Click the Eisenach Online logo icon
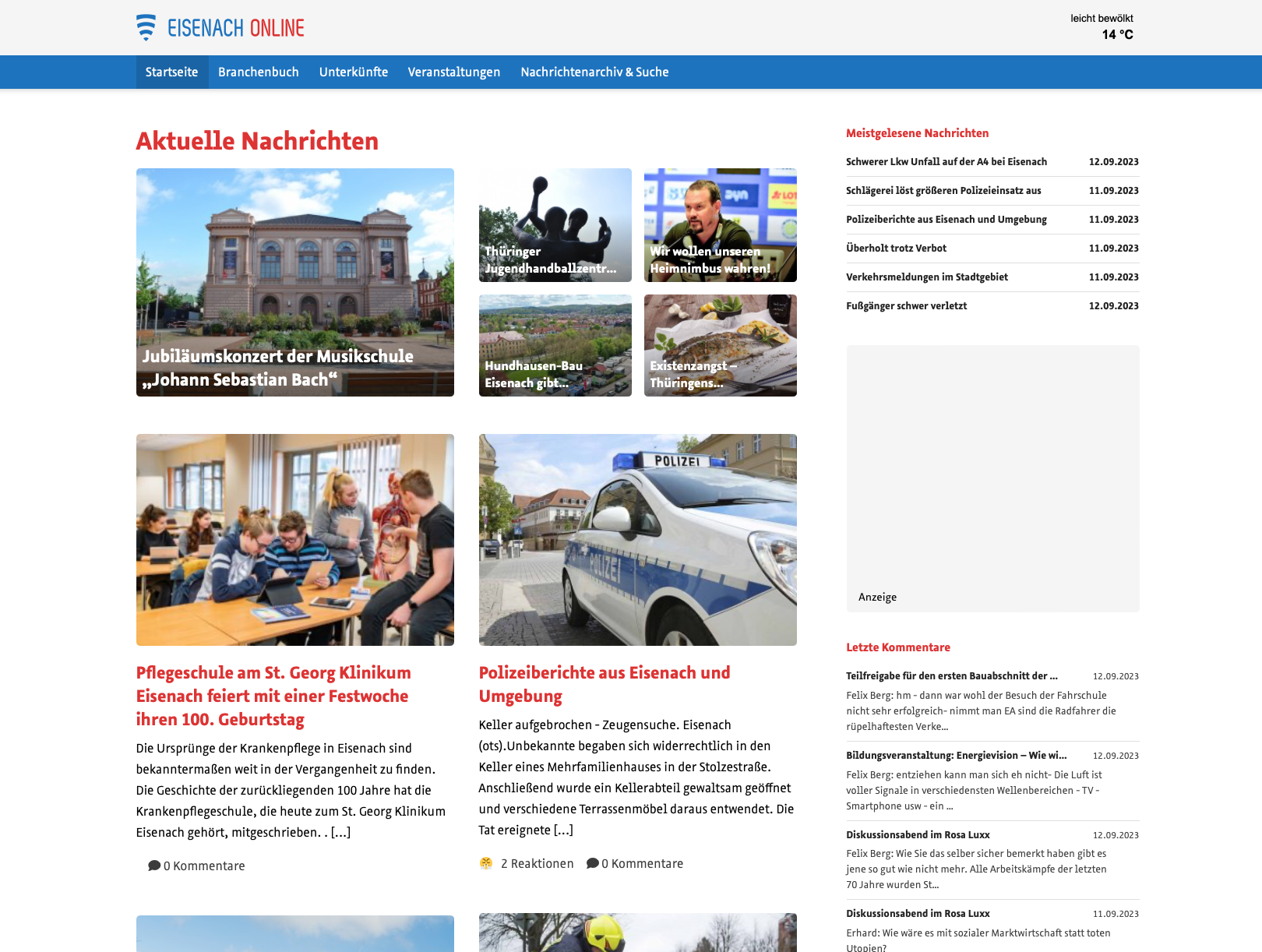The width and height of the screenshot is (1262, 952). tap(146, 27)
